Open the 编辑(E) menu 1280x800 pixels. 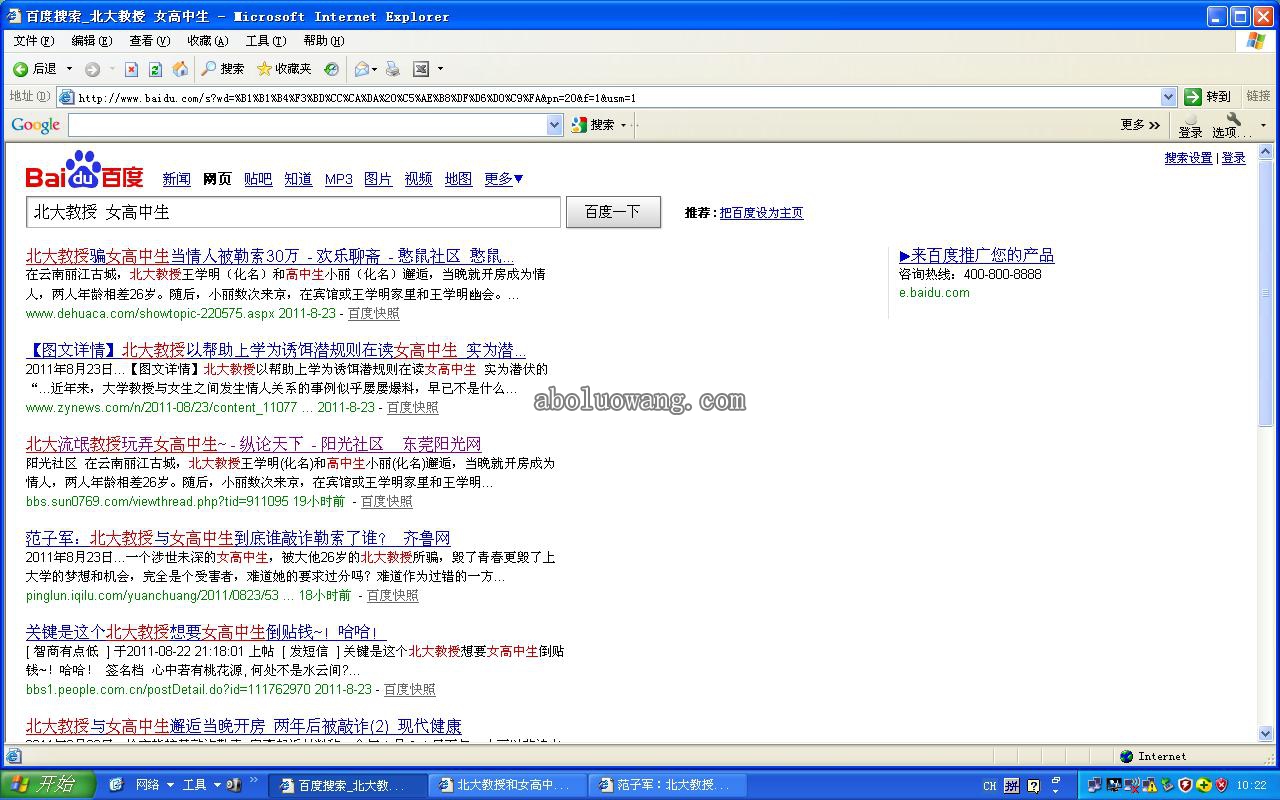click(92, 41)
